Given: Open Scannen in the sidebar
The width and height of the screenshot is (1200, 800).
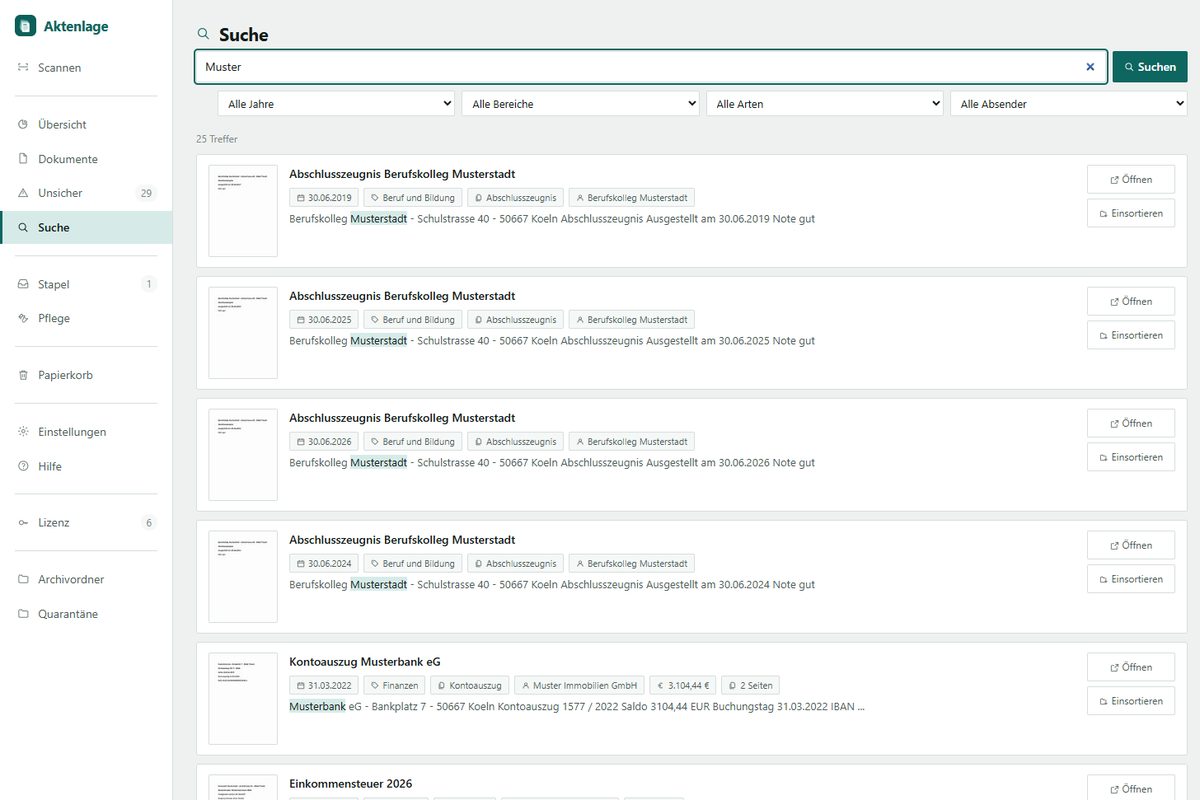Looking at the screenshot, I should point(86,68).
